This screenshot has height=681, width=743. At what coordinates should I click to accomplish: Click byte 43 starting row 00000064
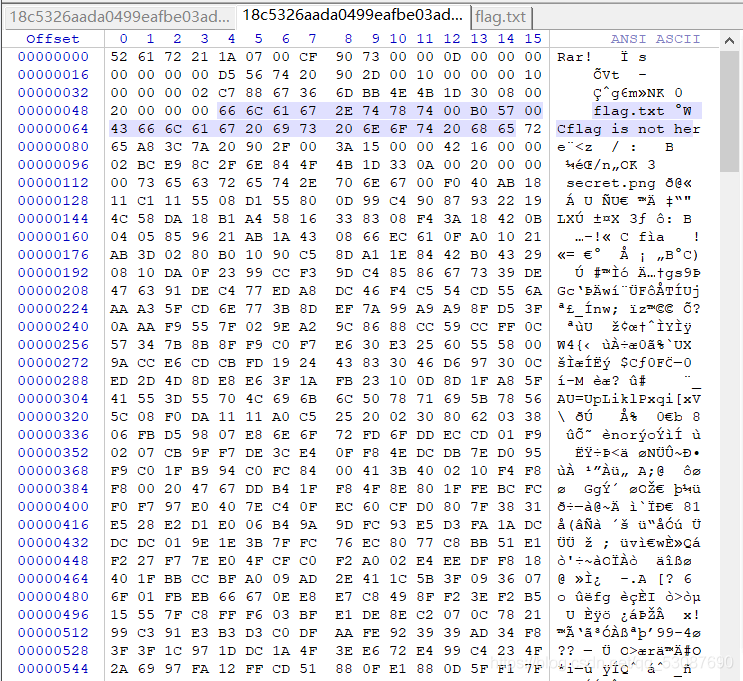(119, 129)
